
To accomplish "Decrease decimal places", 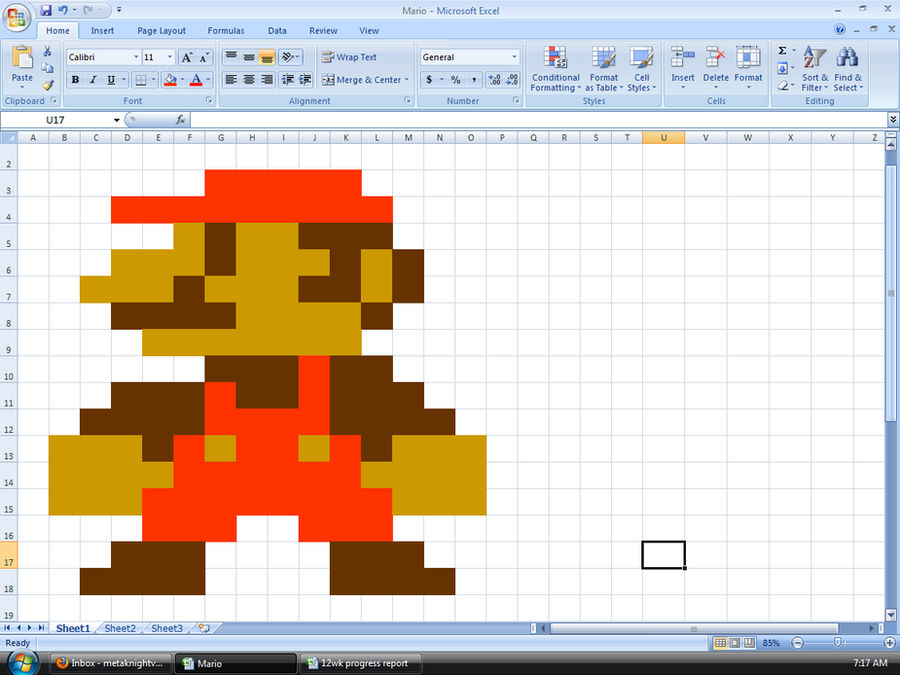I will [x=512, y=80].
